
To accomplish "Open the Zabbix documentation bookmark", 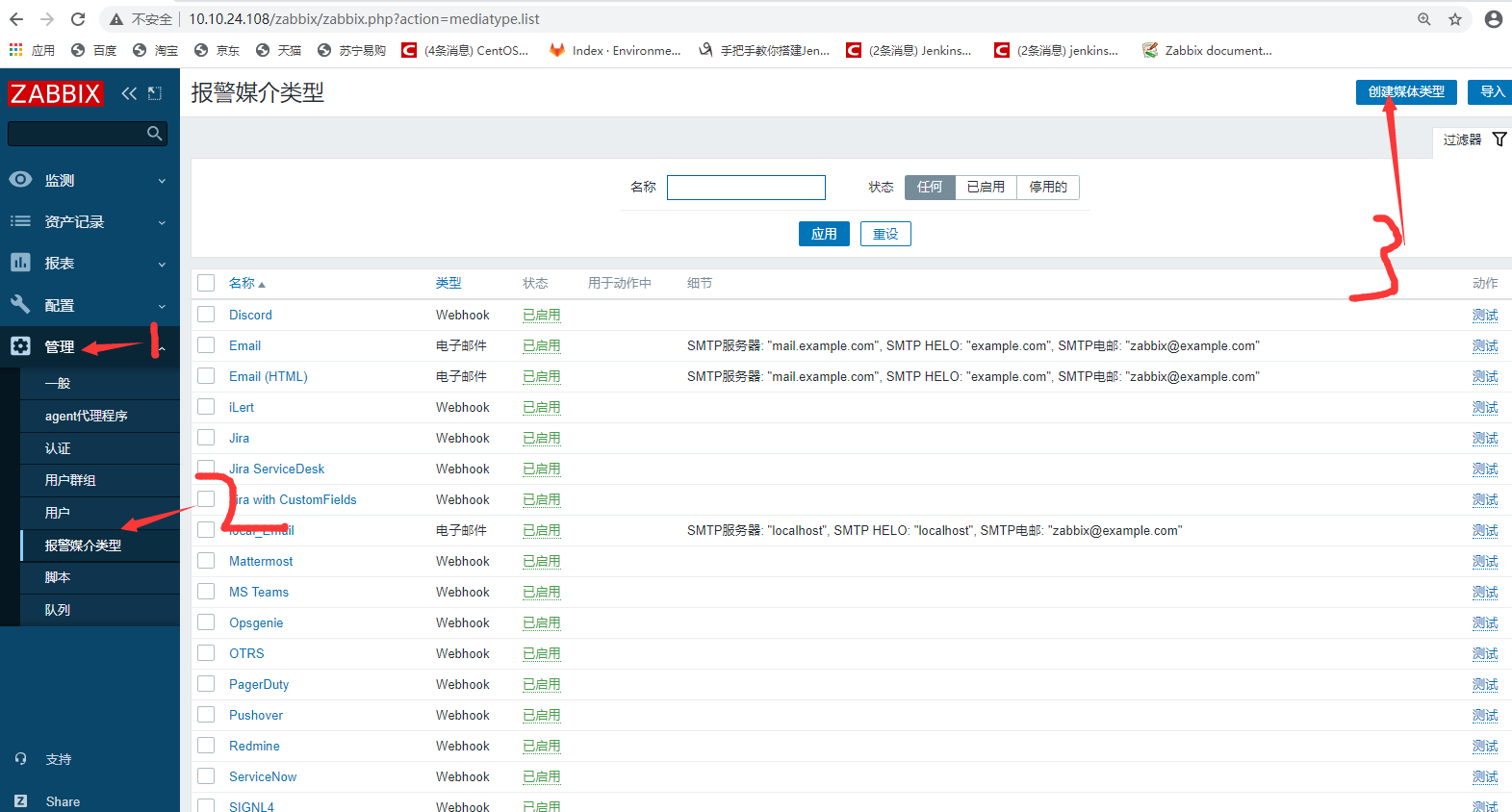I will pyautogui.click(x=1207, y=50).
